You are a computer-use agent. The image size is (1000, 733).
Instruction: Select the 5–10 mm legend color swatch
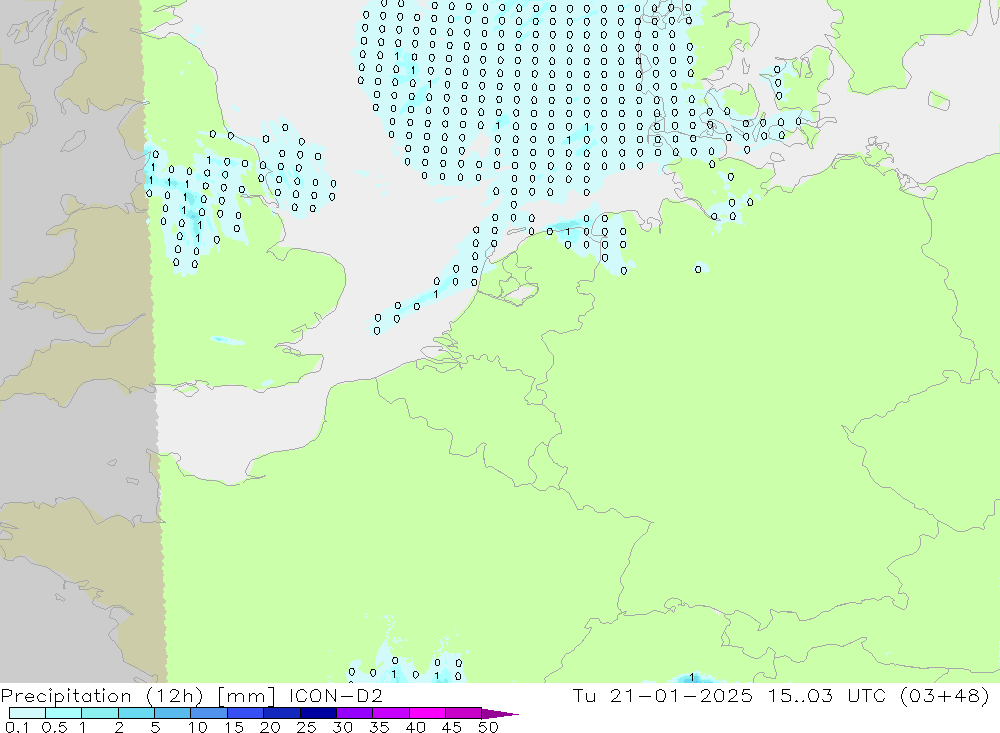(x=173, y=713)
